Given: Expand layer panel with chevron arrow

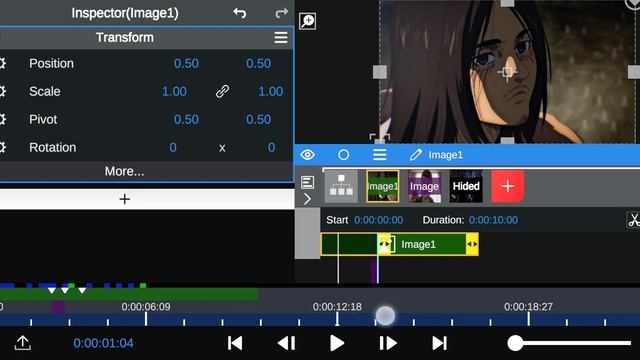Looking at the screenshot, I should click(307, 199).
